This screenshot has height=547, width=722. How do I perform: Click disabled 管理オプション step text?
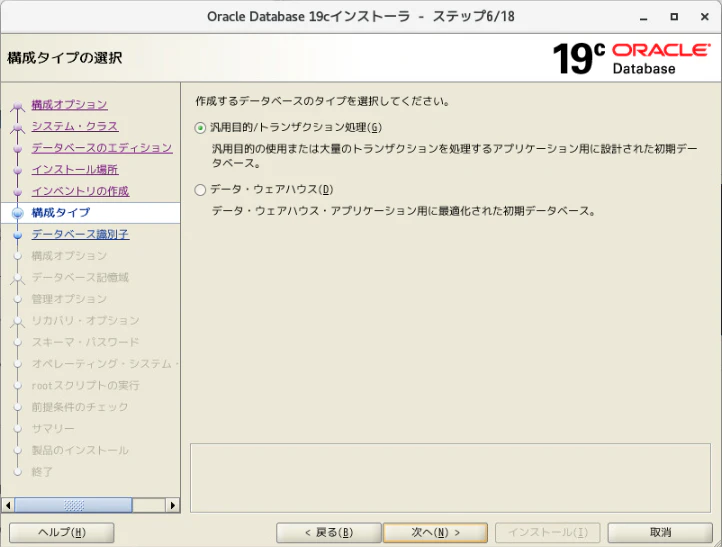pyautogui.click(x=69, y=299)
